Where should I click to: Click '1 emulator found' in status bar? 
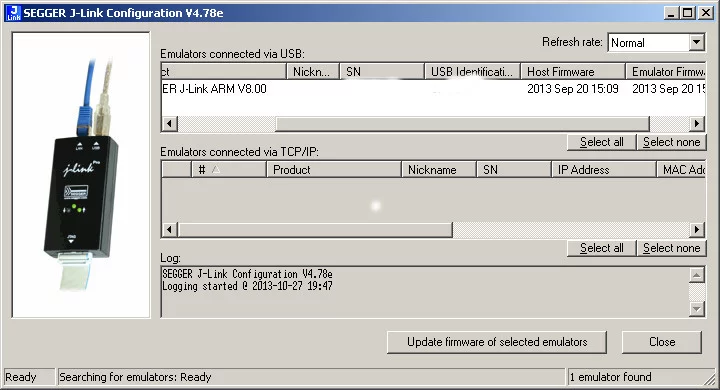(x=610, y=377)
